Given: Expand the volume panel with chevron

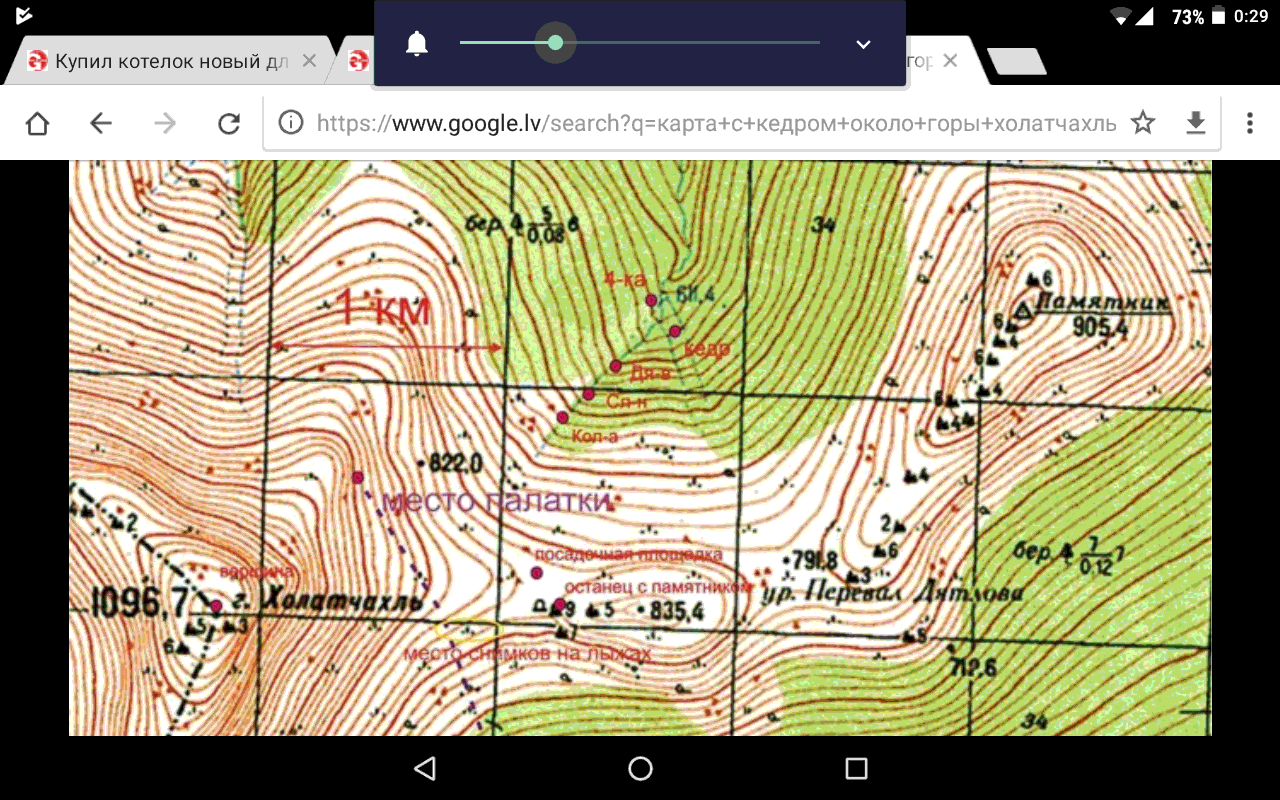Looking at the screenshot, I should point(863,44).
